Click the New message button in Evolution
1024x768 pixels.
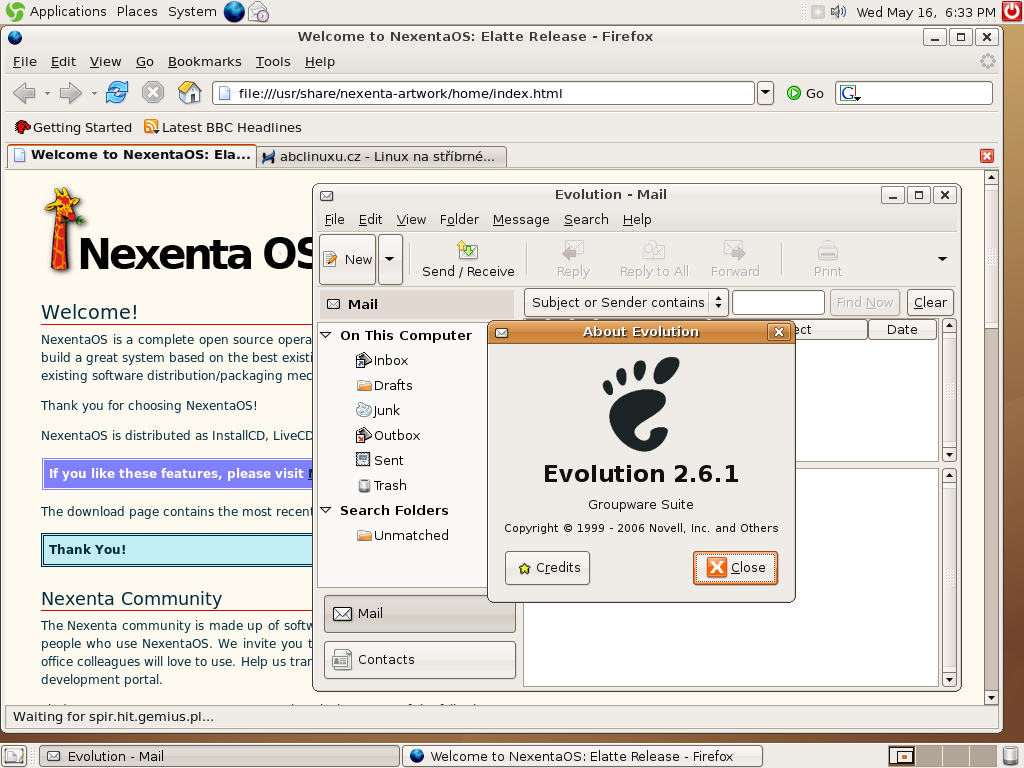347,259
